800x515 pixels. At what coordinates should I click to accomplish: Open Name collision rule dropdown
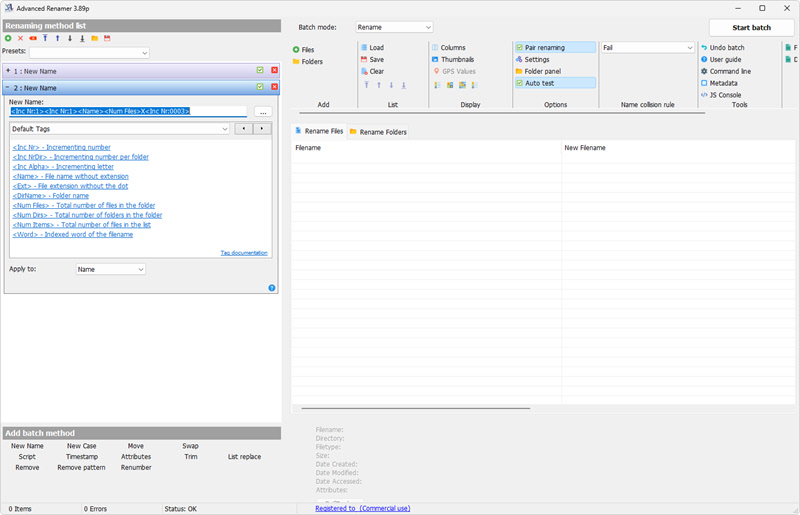[648, 47]
